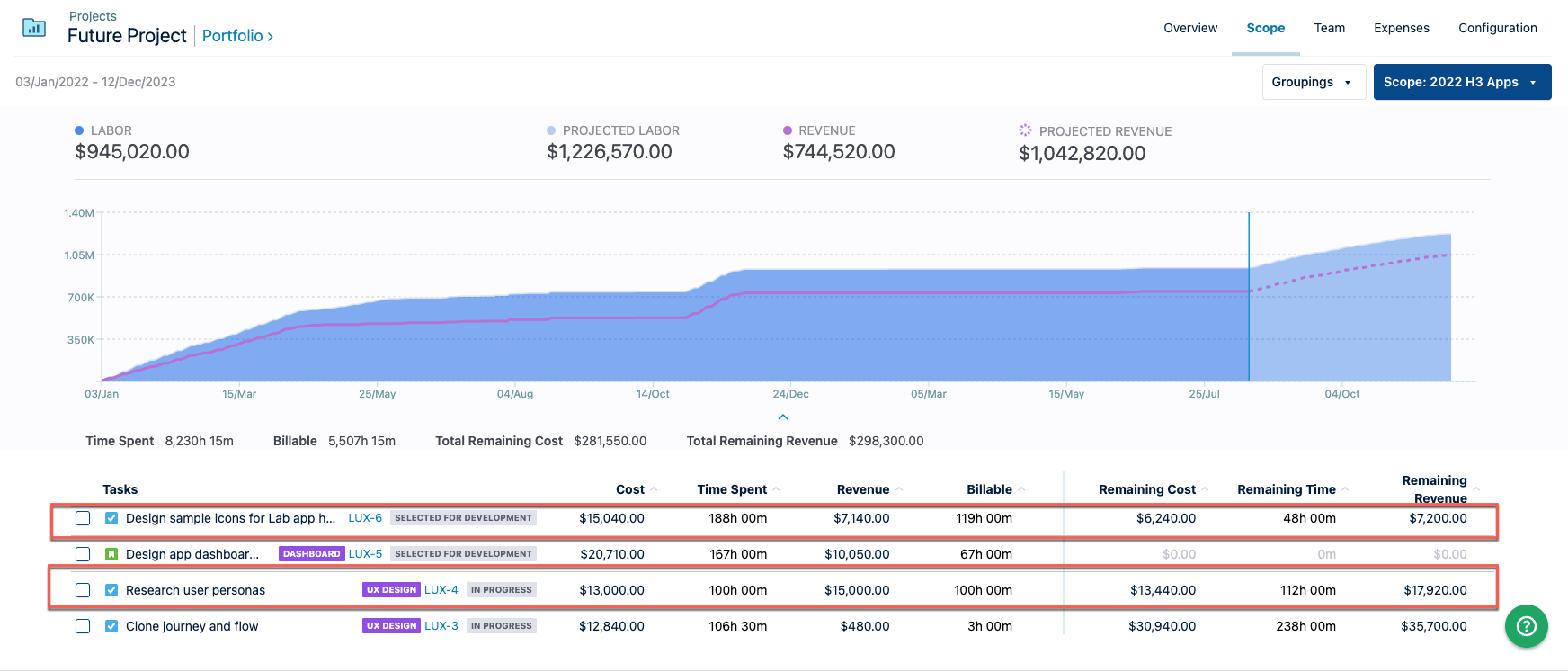Screen dimensions: 1568x672
Task: Click task icon beside Clone journey and flow
Action: click(x=111, y=626)
